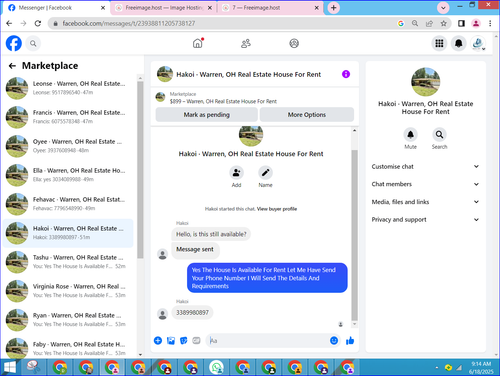
Task: Open the Chrome three-dot menu
Action: click(x=490, y=23)
